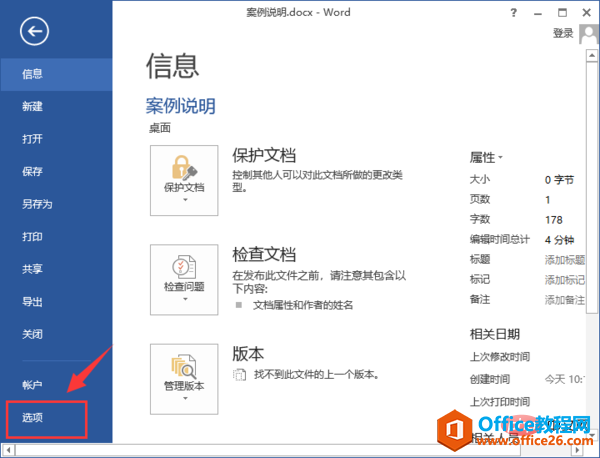Open the Account menu item
Screen dimensions: 600x458
56,385
